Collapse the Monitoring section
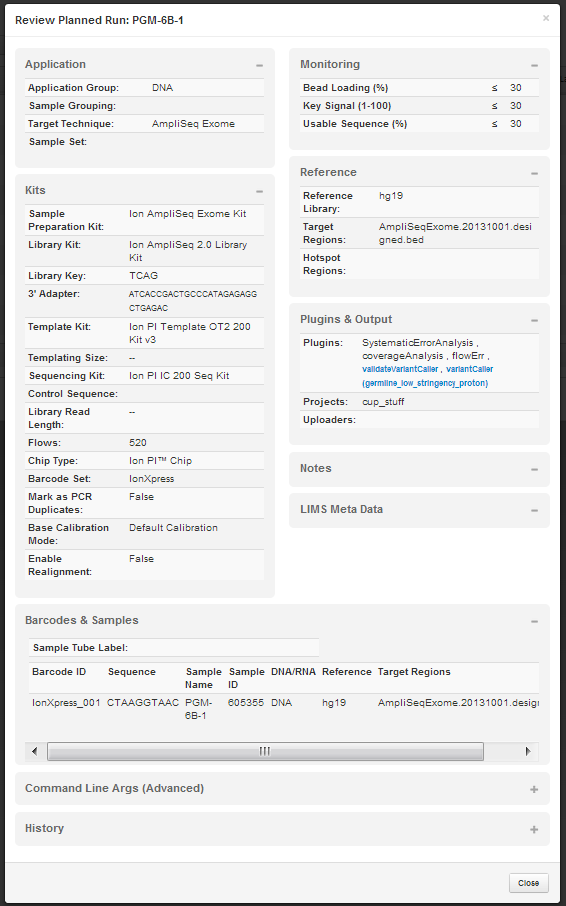 pos(534,66)
